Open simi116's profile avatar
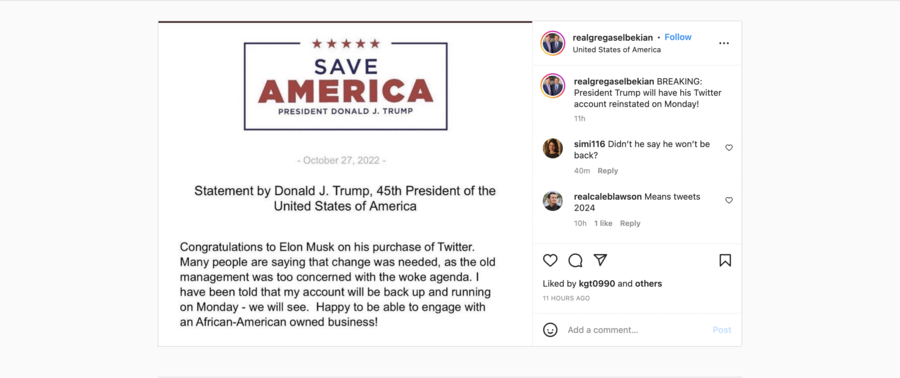Screen dimensions: 900x378 [x=553, y=148]
